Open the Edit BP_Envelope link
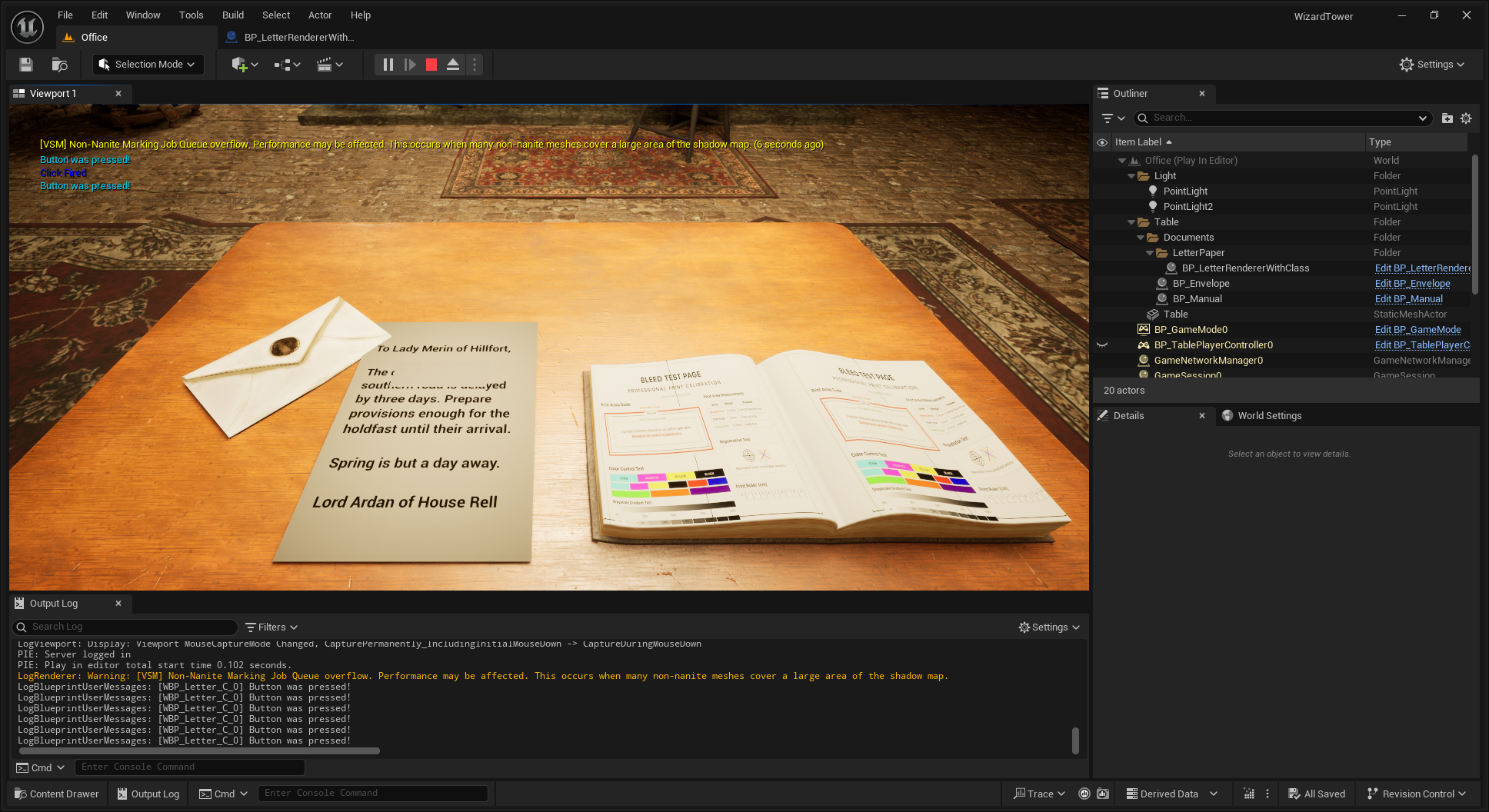The width and height of the screenshot is (1489, 812). pyautogui.click(x=1412, y=284)
